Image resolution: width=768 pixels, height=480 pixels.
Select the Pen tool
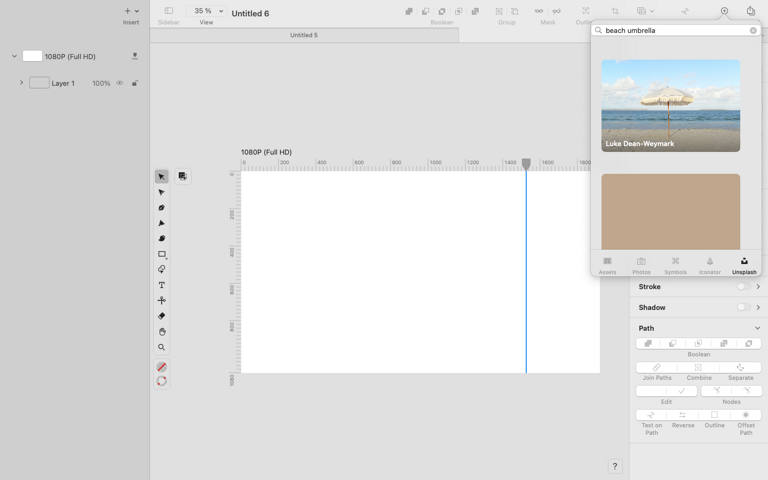point(162,208)
